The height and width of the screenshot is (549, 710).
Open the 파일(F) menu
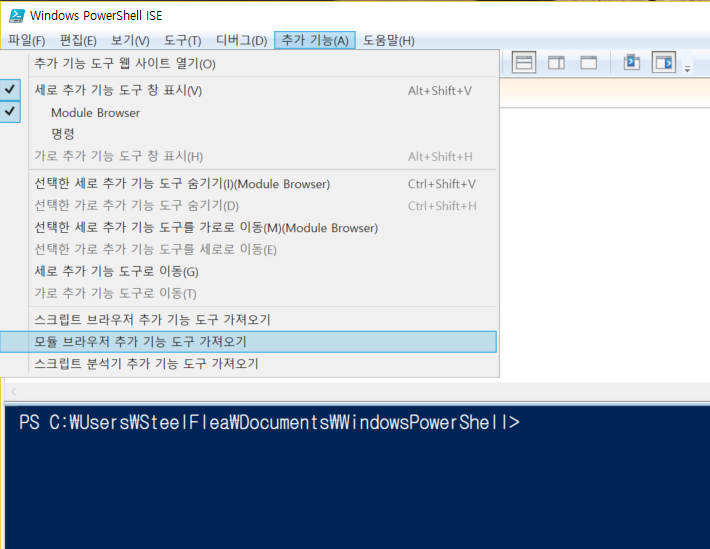tap(27, 40)
